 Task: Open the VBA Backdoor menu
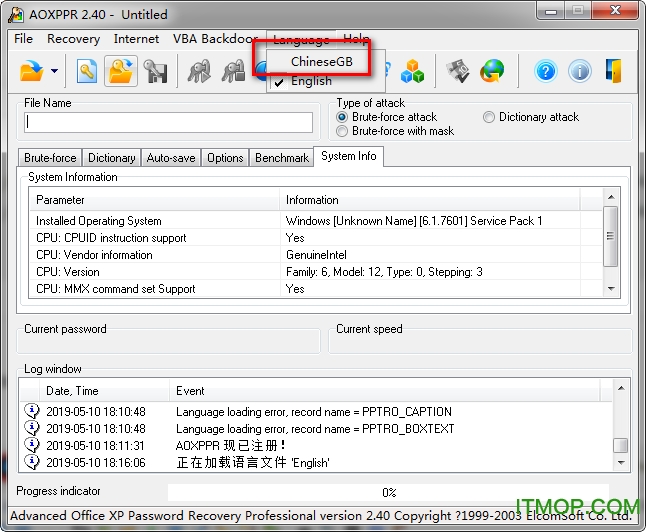click(x=213, y=39)
